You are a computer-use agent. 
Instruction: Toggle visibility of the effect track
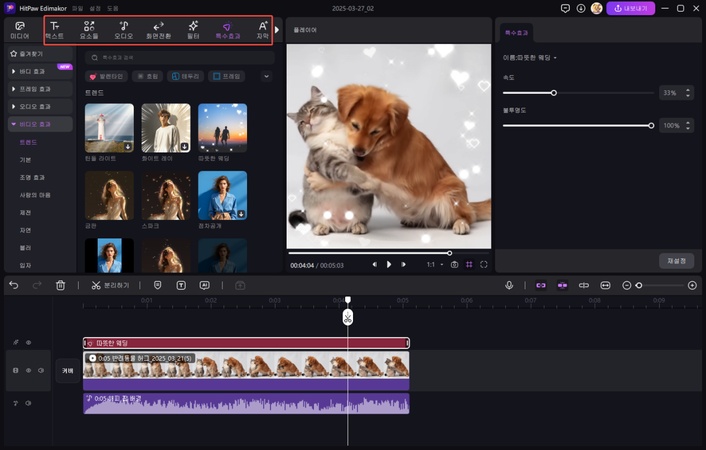coord(28,342)
